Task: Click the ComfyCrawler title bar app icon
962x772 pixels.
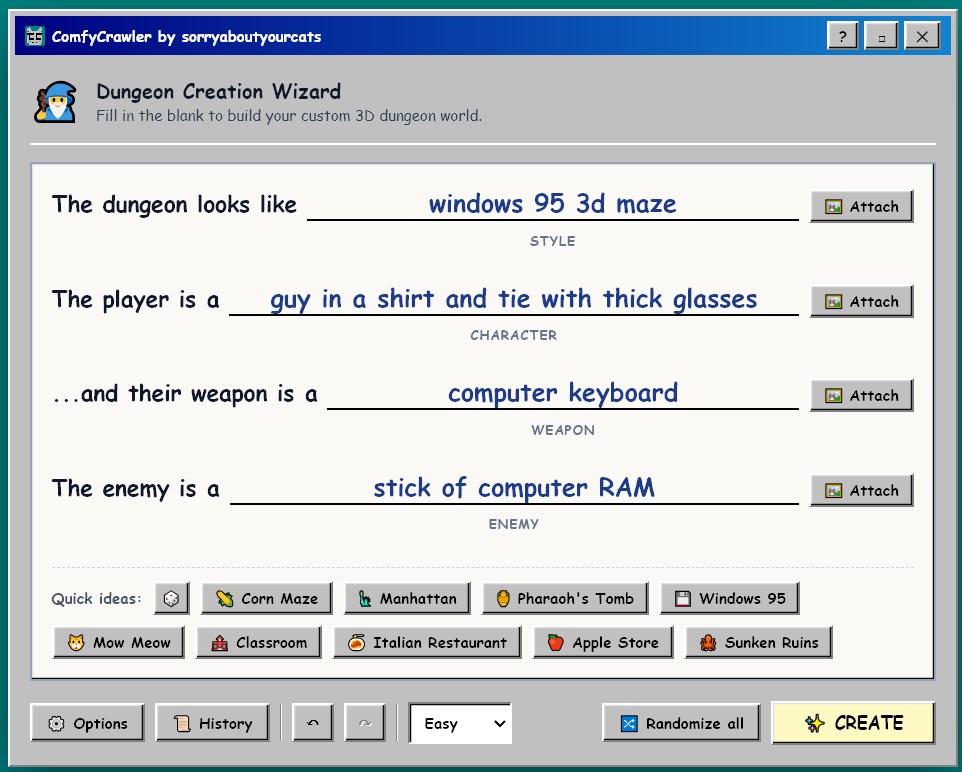Action: (x=35, y=36)
